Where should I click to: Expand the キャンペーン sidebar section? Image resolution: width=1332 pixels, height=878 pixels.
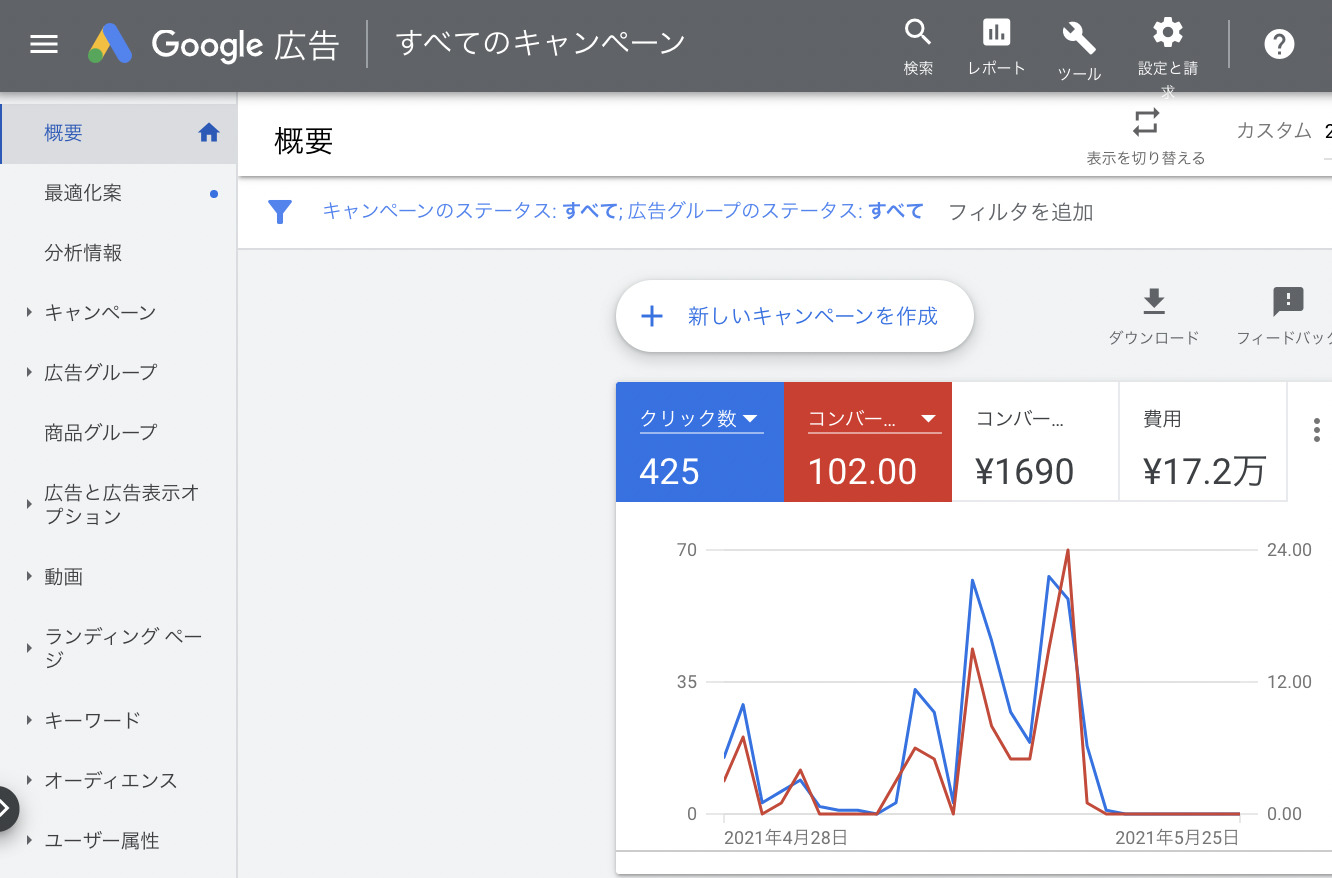(30, 313)
